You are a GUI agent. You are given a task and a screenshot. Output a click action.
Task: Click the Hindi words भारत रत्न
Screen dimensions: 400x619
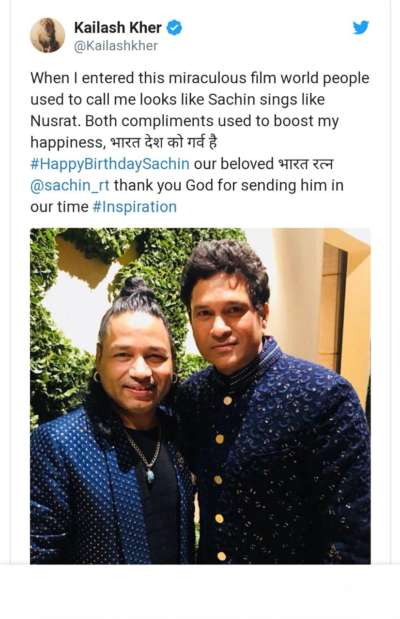306,164
